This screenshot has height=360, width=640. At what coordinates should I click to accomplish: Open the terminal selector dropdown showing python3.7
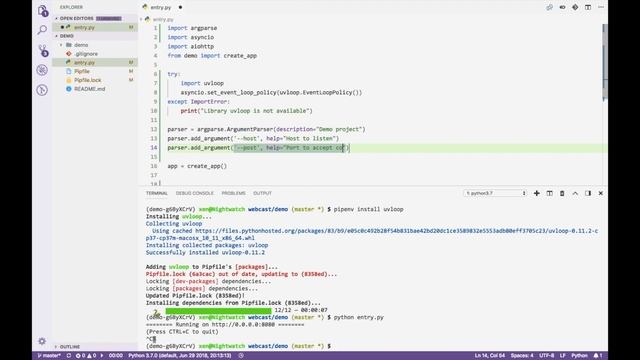point(496,193)
